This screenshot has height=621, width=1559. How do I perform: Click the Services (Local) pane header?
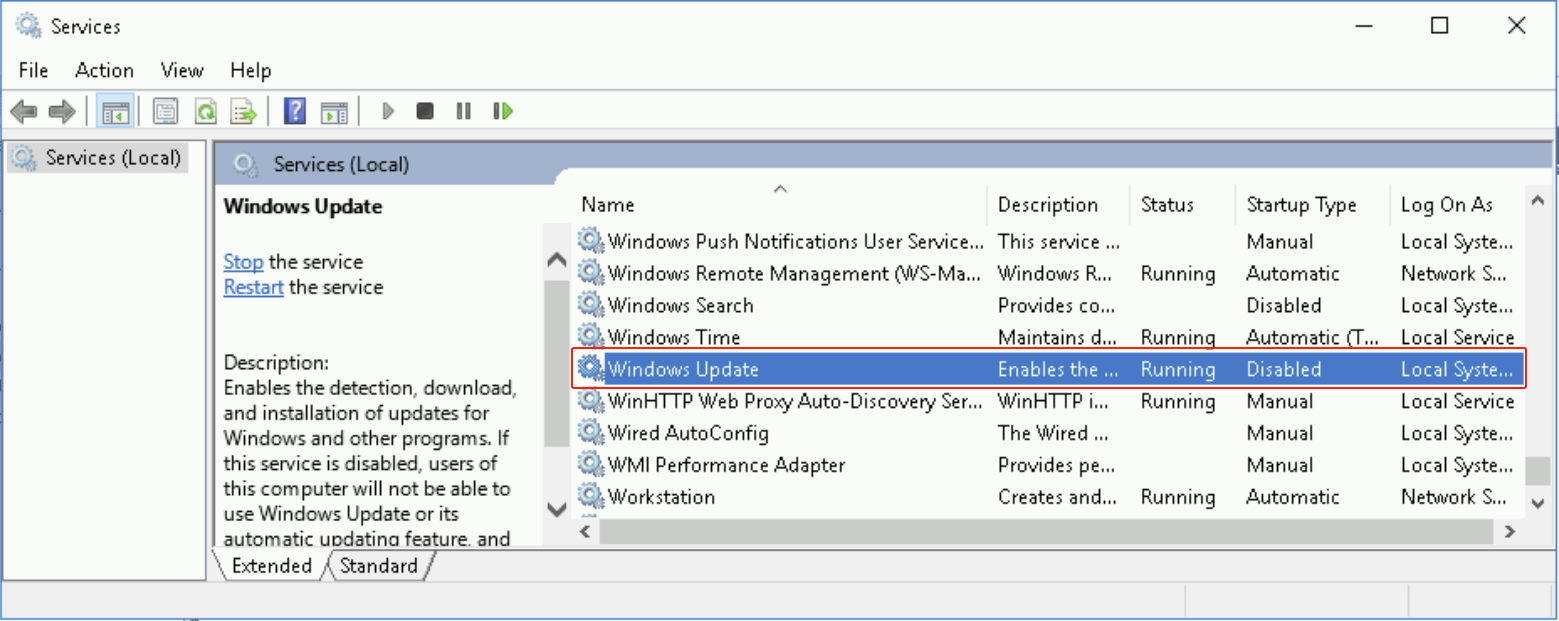[341, 164]
